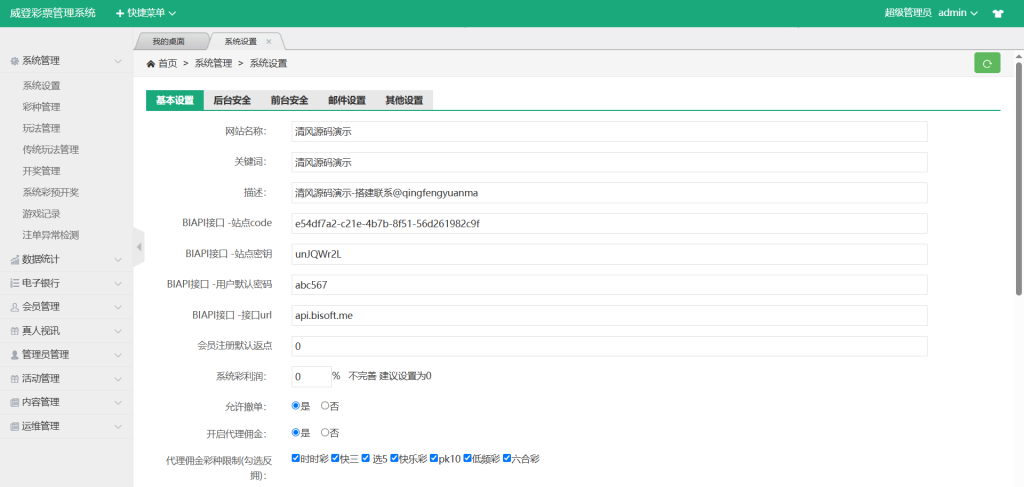The height and width of the screenshot is (487, 1024).
Task: Switch to the 邮件设置 tab
Action: (347, 100)
